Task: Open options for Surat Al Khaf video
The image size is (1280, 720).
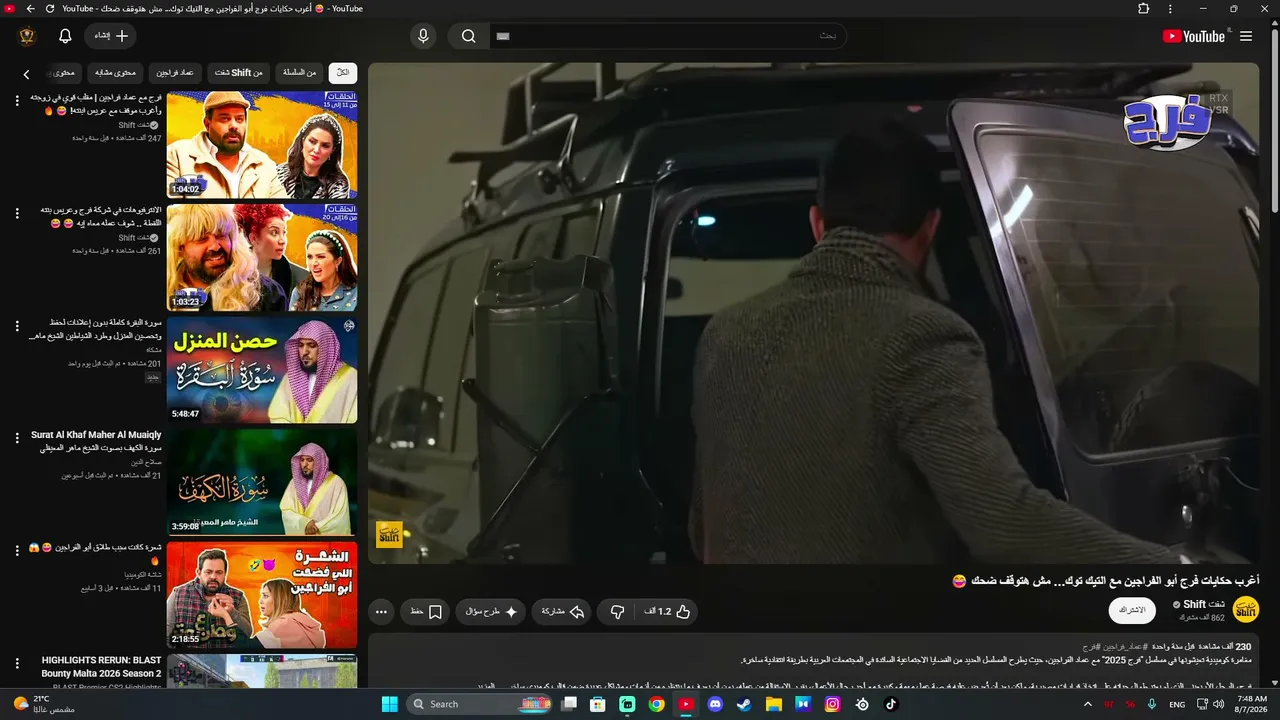Action: (x=17, y=437)
